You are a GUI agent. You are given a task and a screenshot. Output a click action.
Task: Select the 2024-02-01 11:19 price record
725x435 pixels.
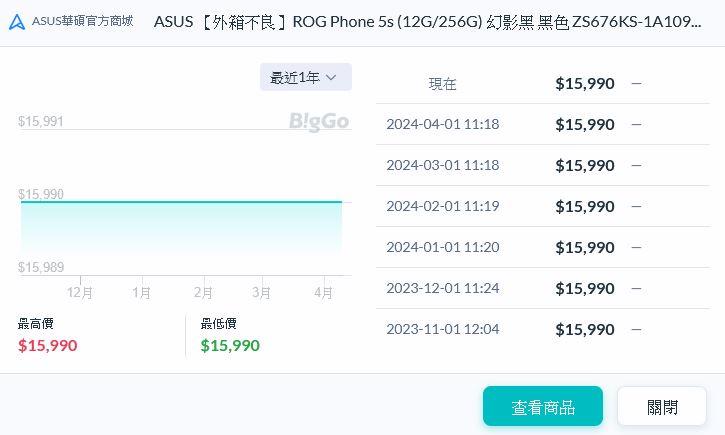pyautogui.click(x=542, y=206)
